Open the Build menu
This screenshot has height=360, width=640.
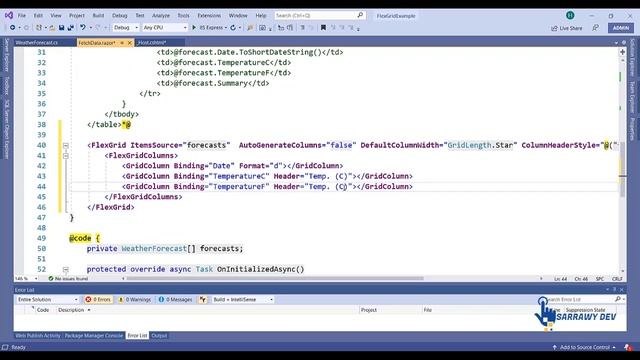coord(98,16)
